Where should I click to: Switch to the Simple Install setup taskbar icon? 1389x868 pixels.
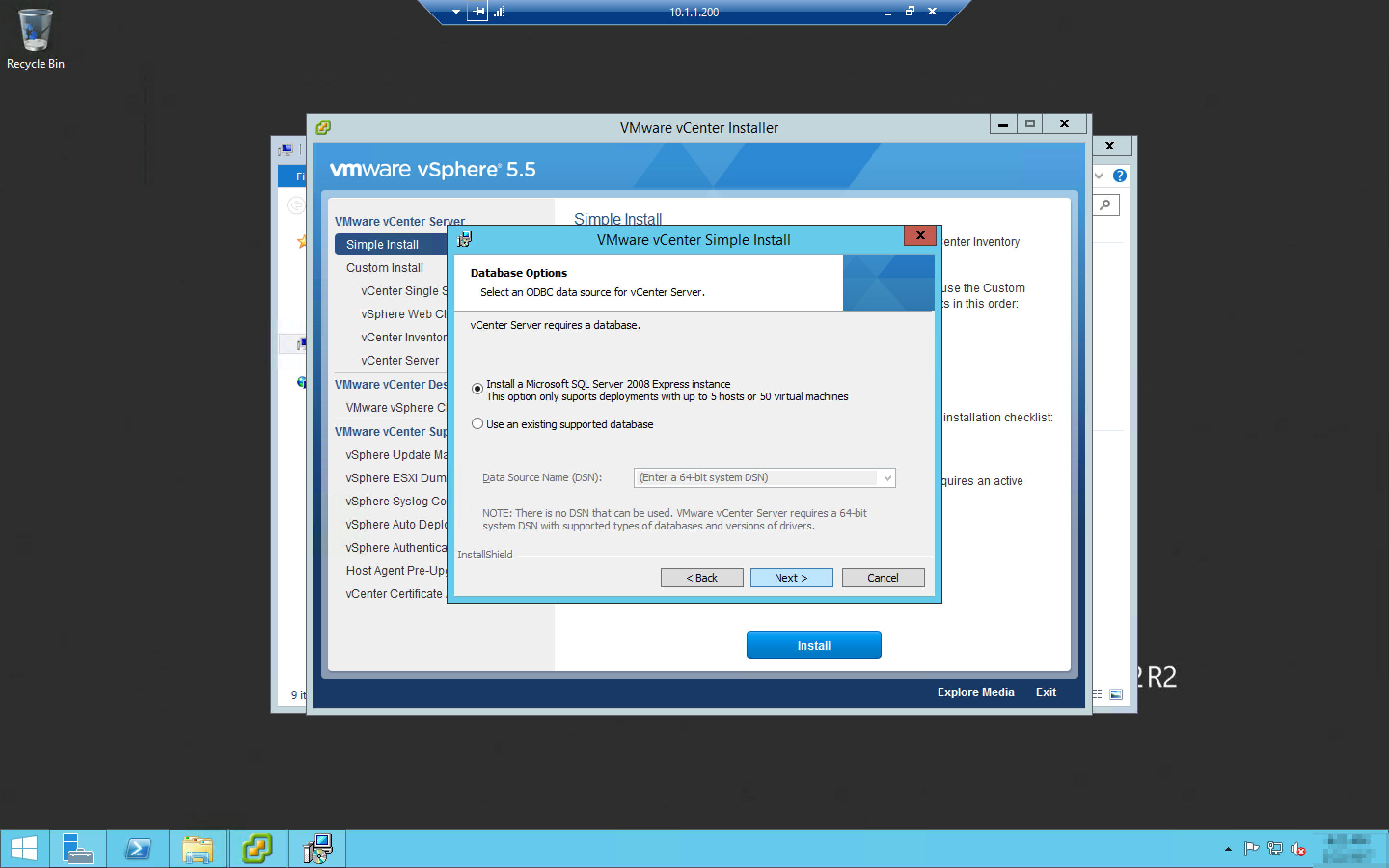click(x=317, y=849)
